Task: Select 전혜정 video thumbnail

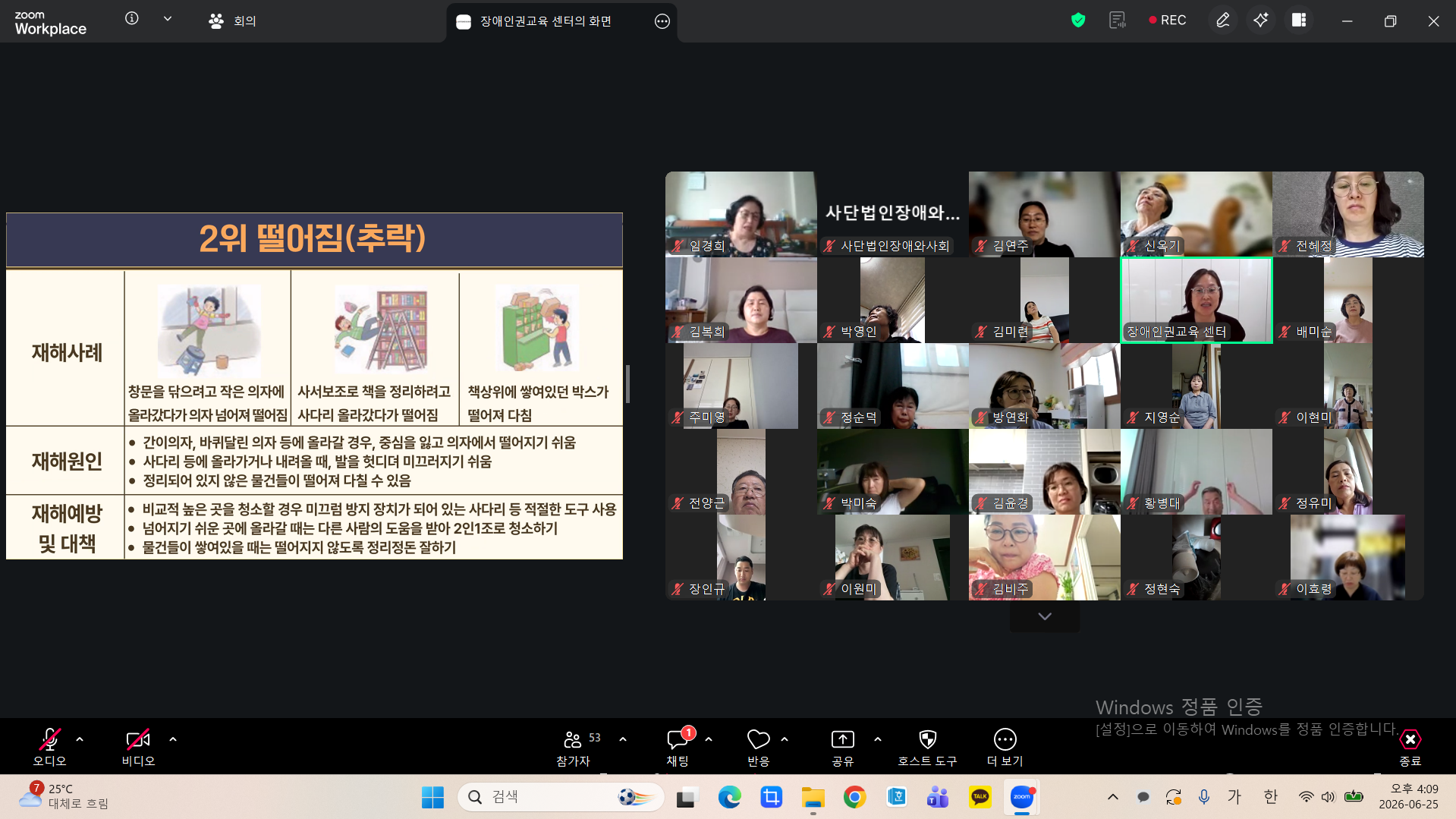Action: coord(1348,214)
